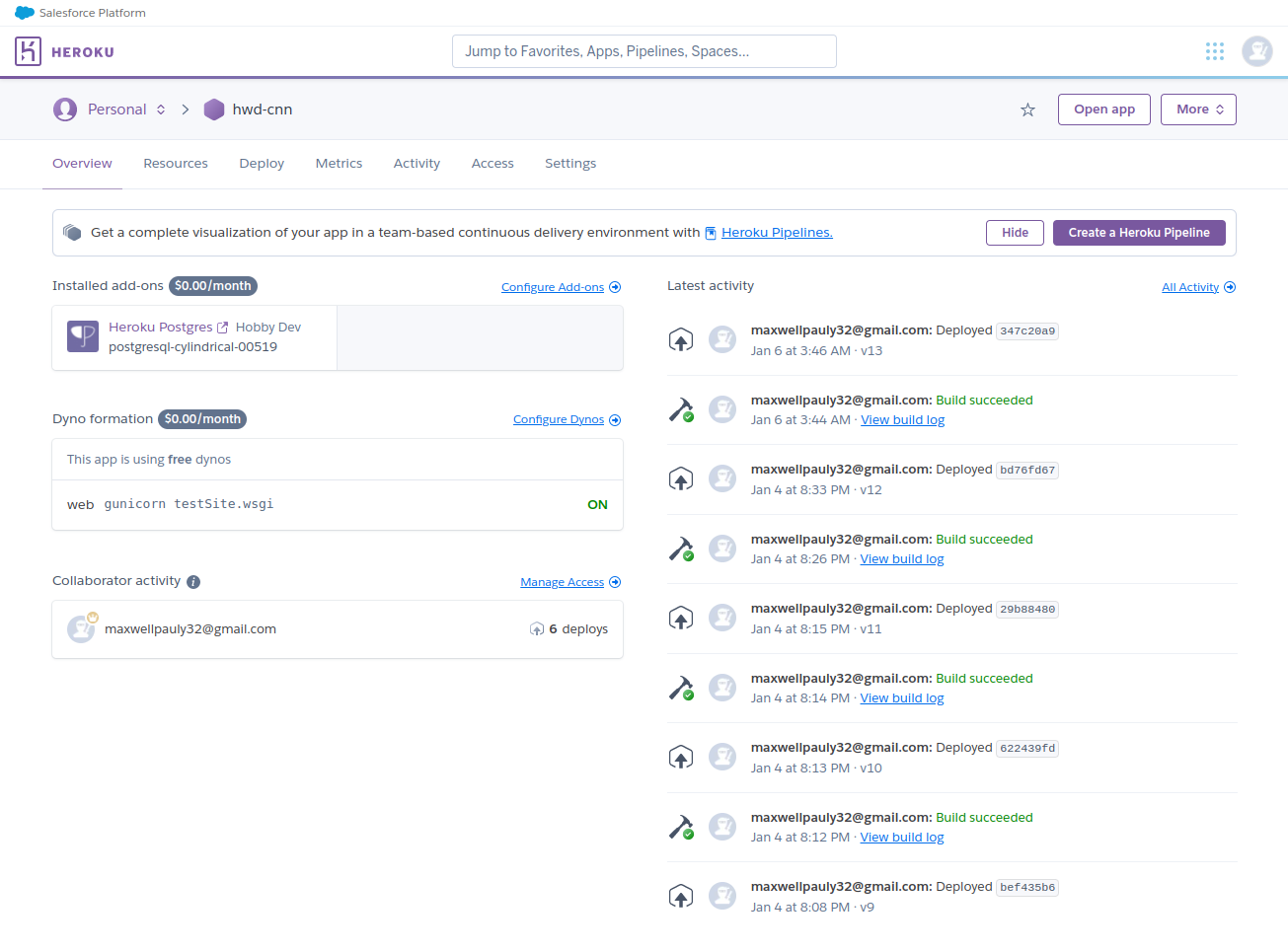Image resolution: width=1288 pixels, height=952 pixels.
Task: View build log for Jan 6 at 3:44 AM
Action: pyautogui.click(x=902, y=420)
